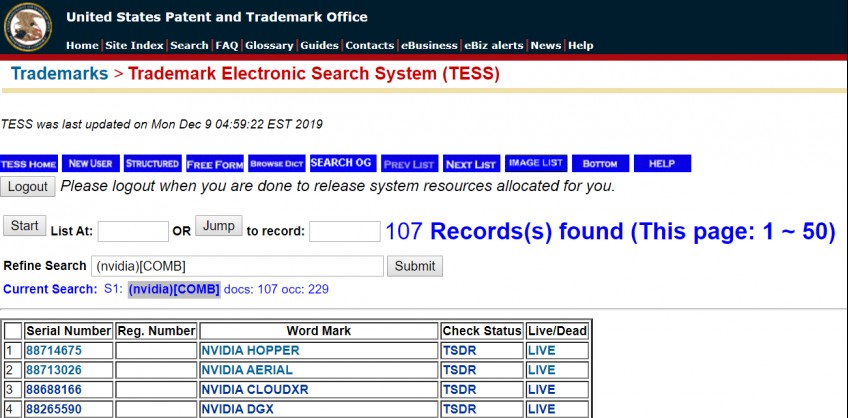Open the Structured search button
Screen dimensions: 848x418
point(153,164)
